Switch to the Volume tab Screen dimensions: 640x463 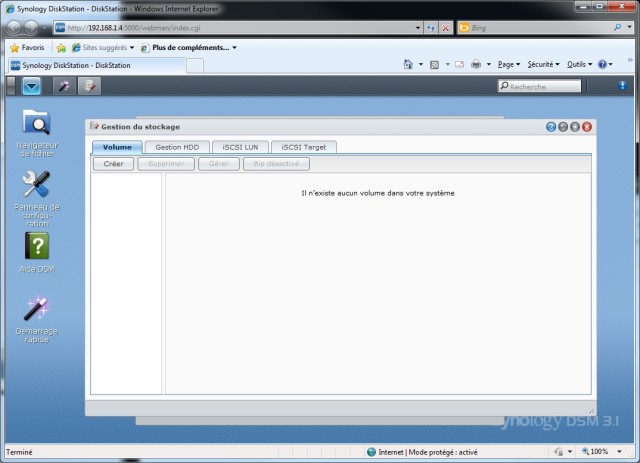tap(117, 147)
